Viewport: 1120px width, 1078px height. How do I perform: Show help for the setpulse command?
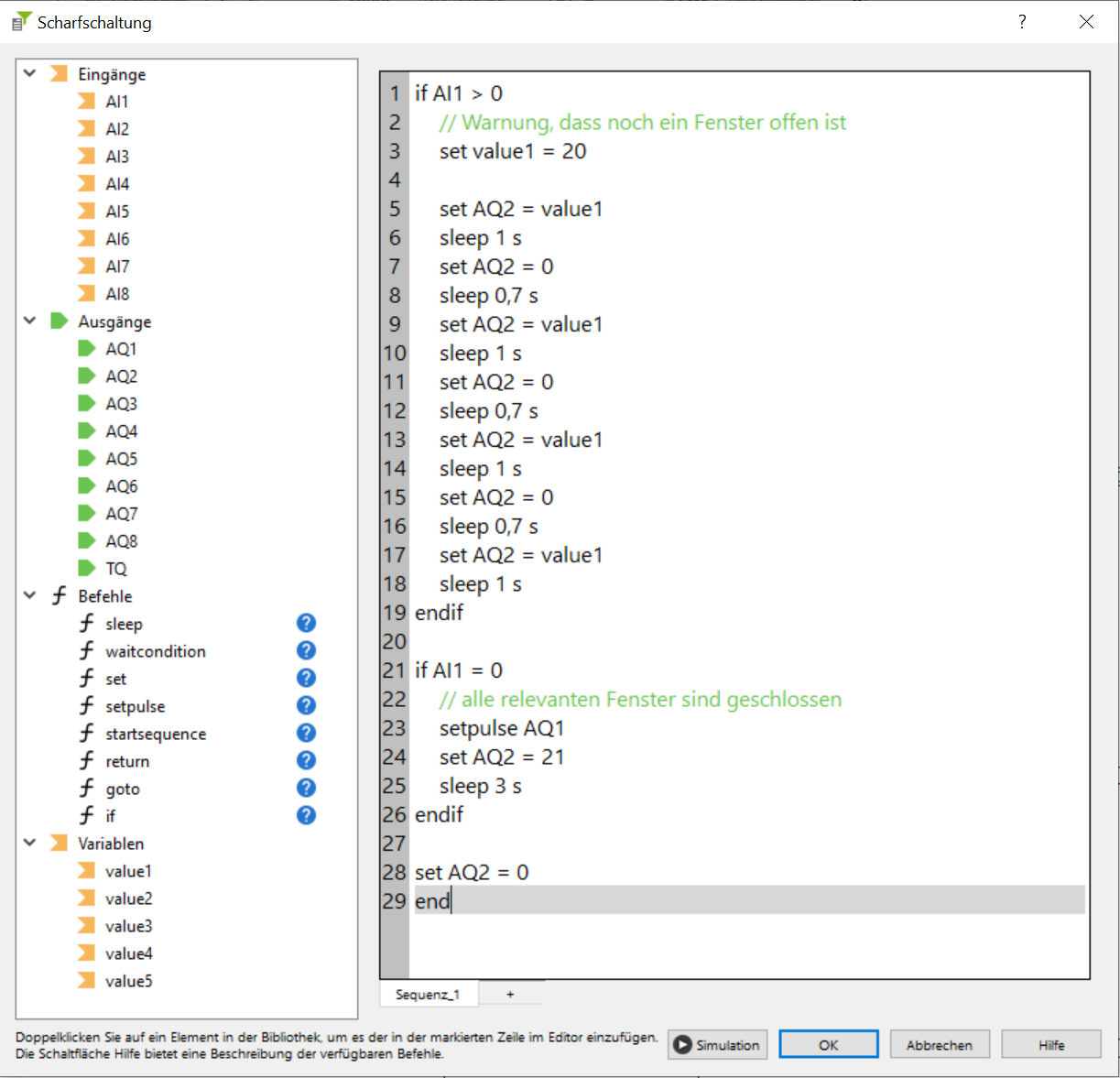pos(306,705)
